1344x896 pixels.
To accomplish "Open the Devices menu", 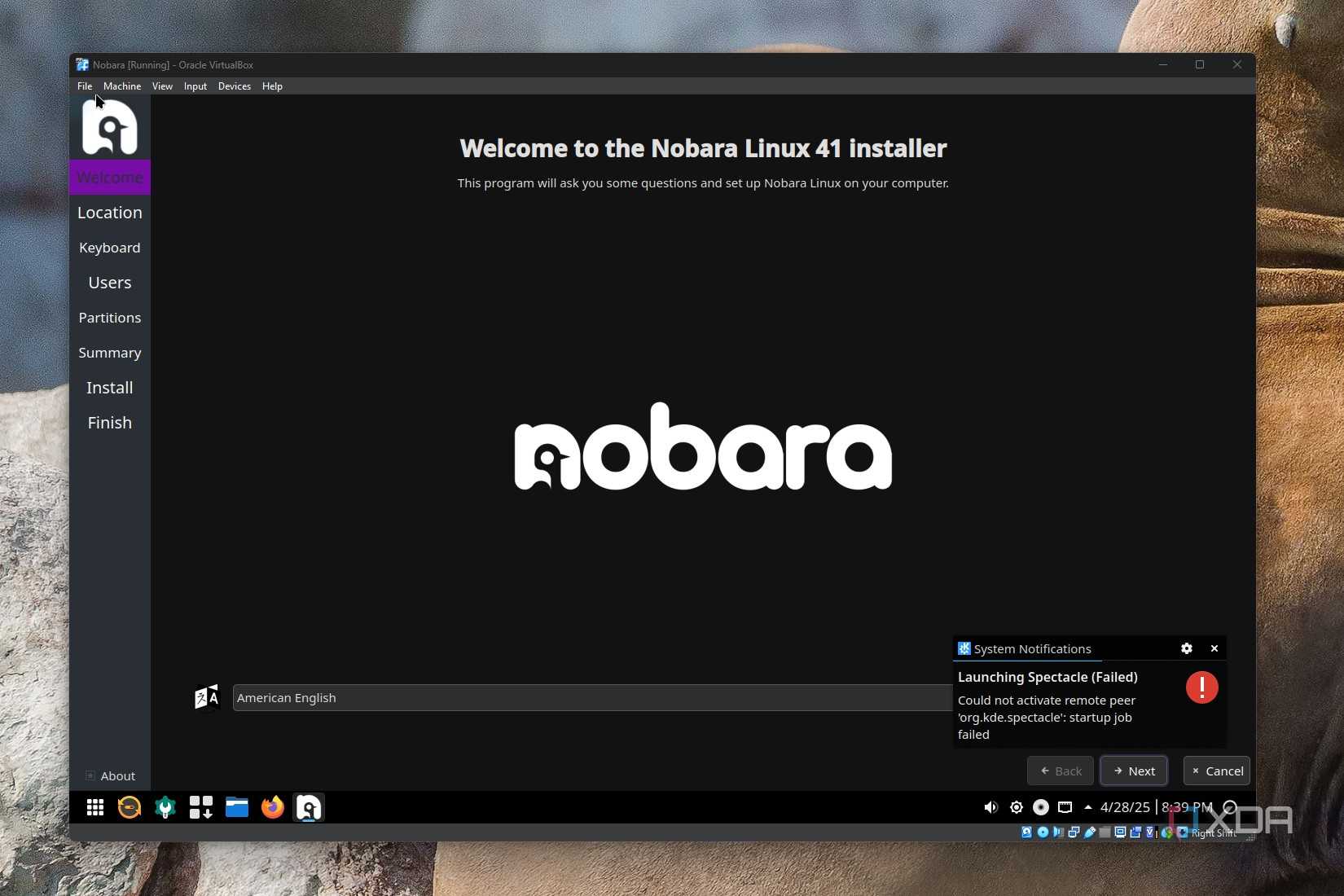I will tap(235, 86).
